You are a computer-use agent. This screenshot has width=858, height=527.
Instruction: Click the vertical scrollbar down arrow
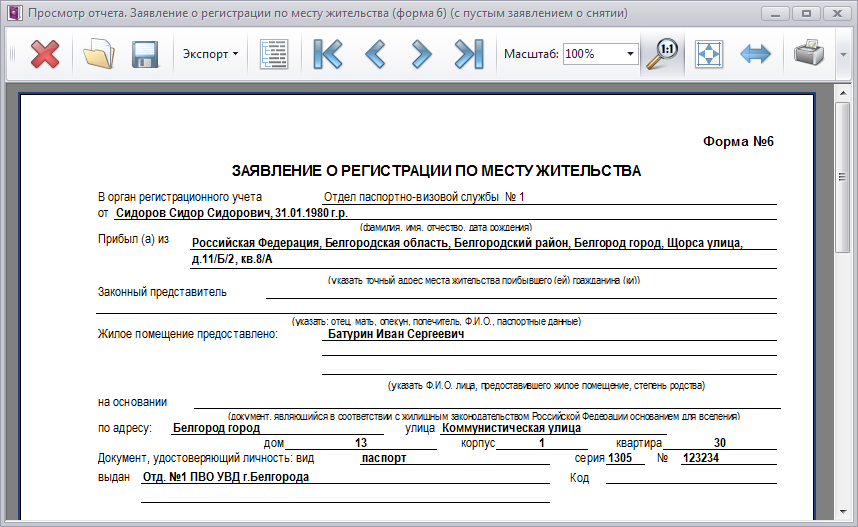(843, 512)
